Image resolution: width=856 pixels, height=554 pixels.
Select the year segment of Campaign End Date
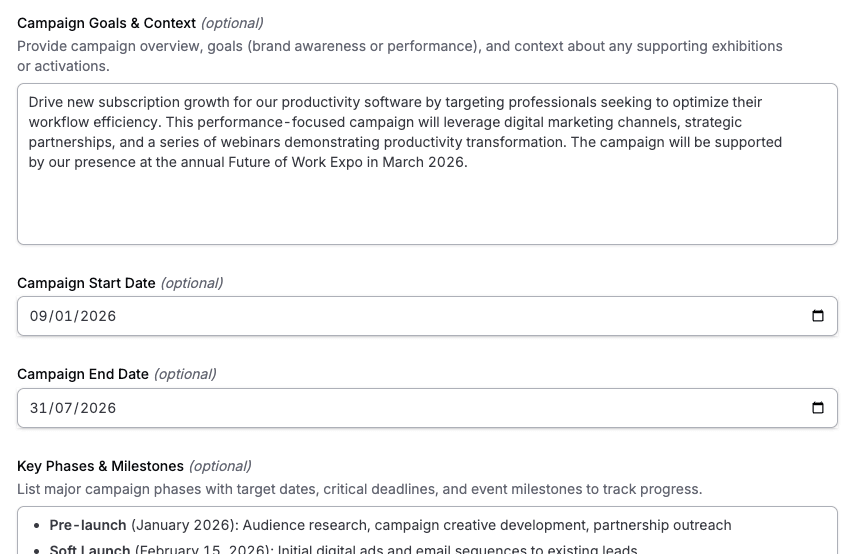point(97,408)
